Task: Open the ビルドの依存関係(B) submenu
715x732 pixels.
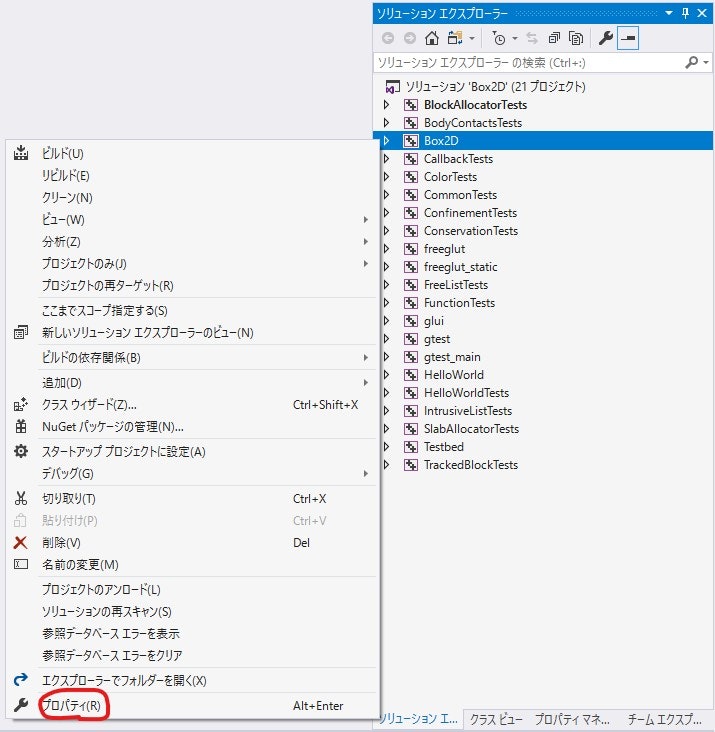Action: tap(191, 358)
